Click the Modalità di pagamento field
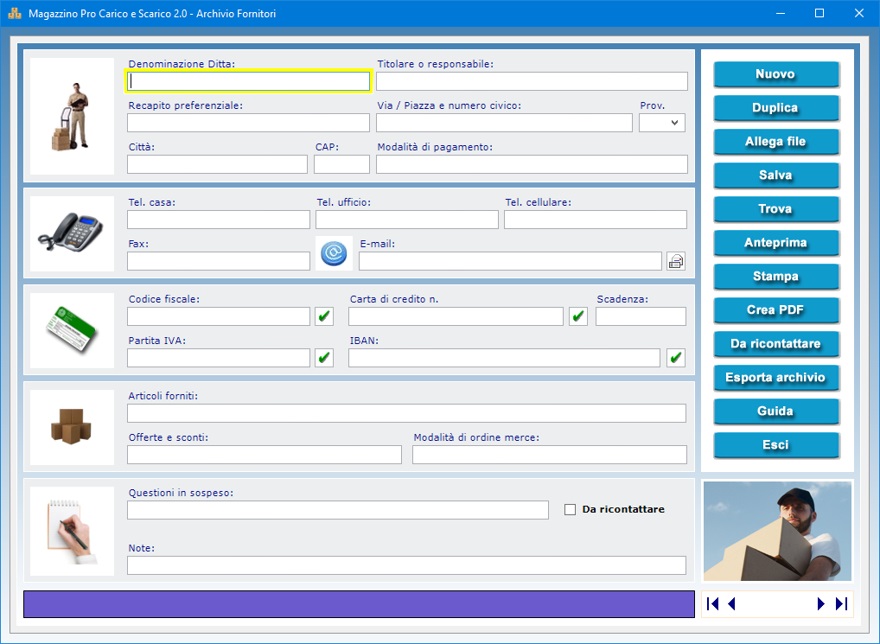The width and height of the screenshot is (880, 644). point(531,164)
